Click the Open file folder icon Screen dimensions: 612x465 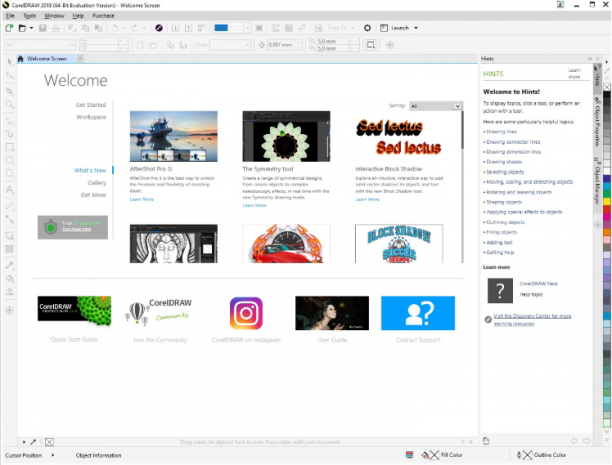[23, 28]
